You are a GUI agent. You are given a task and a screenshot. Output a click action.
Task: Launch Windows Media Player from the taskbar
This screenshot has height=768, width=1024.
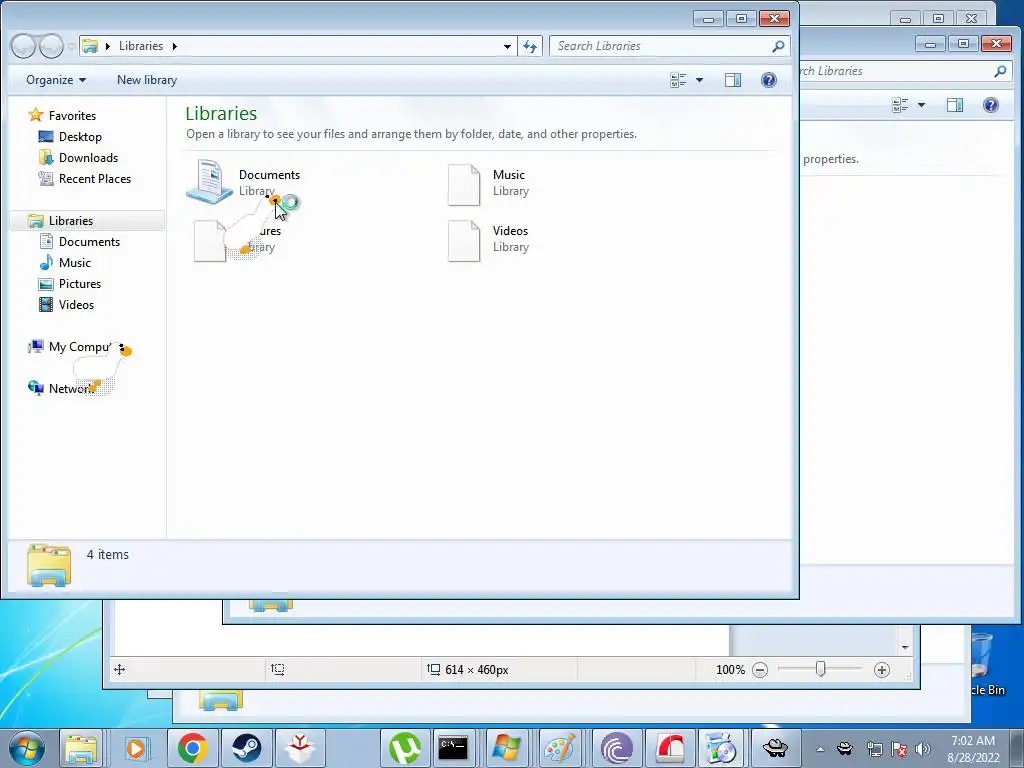pyautogui.click(x=136, y=748)
